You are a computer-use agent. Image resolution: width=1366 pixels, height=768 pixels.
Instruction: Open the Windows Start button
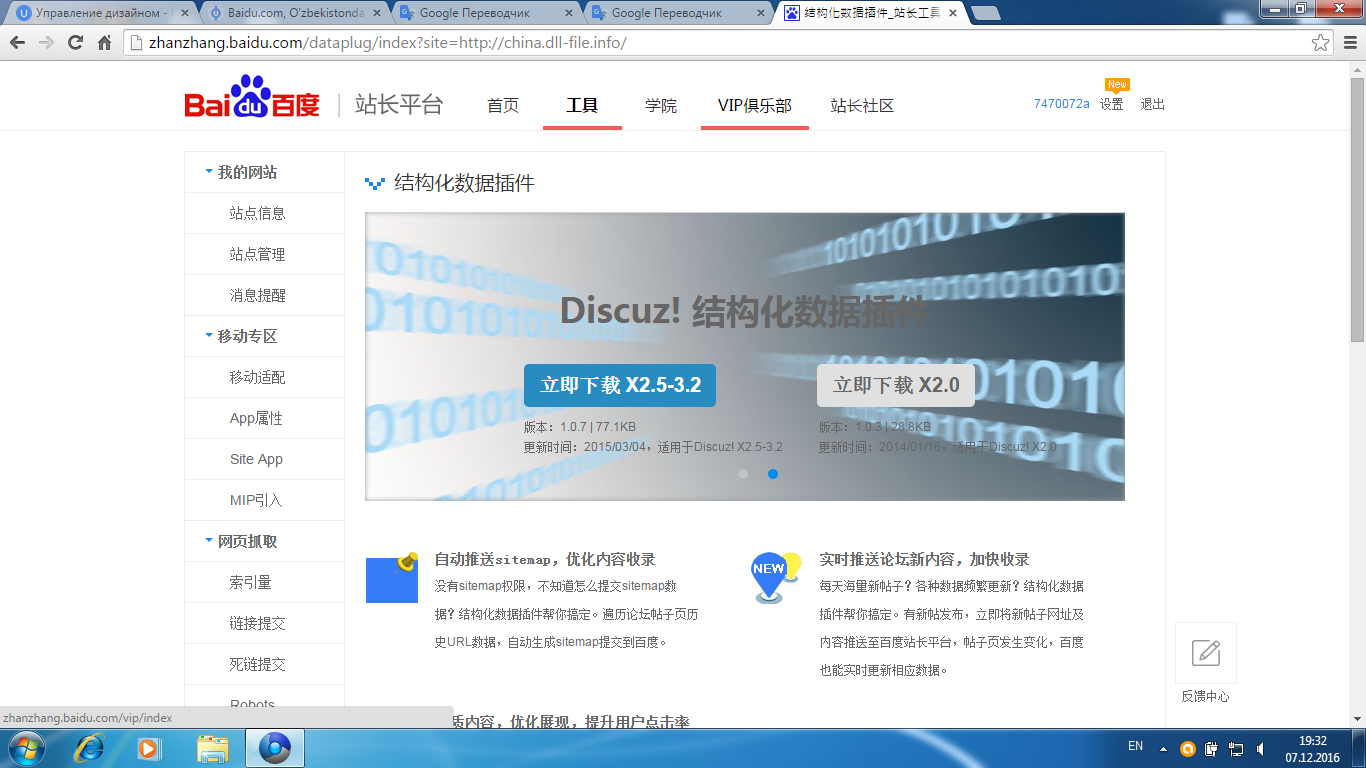pyautogui.click(x=27, y=748)
